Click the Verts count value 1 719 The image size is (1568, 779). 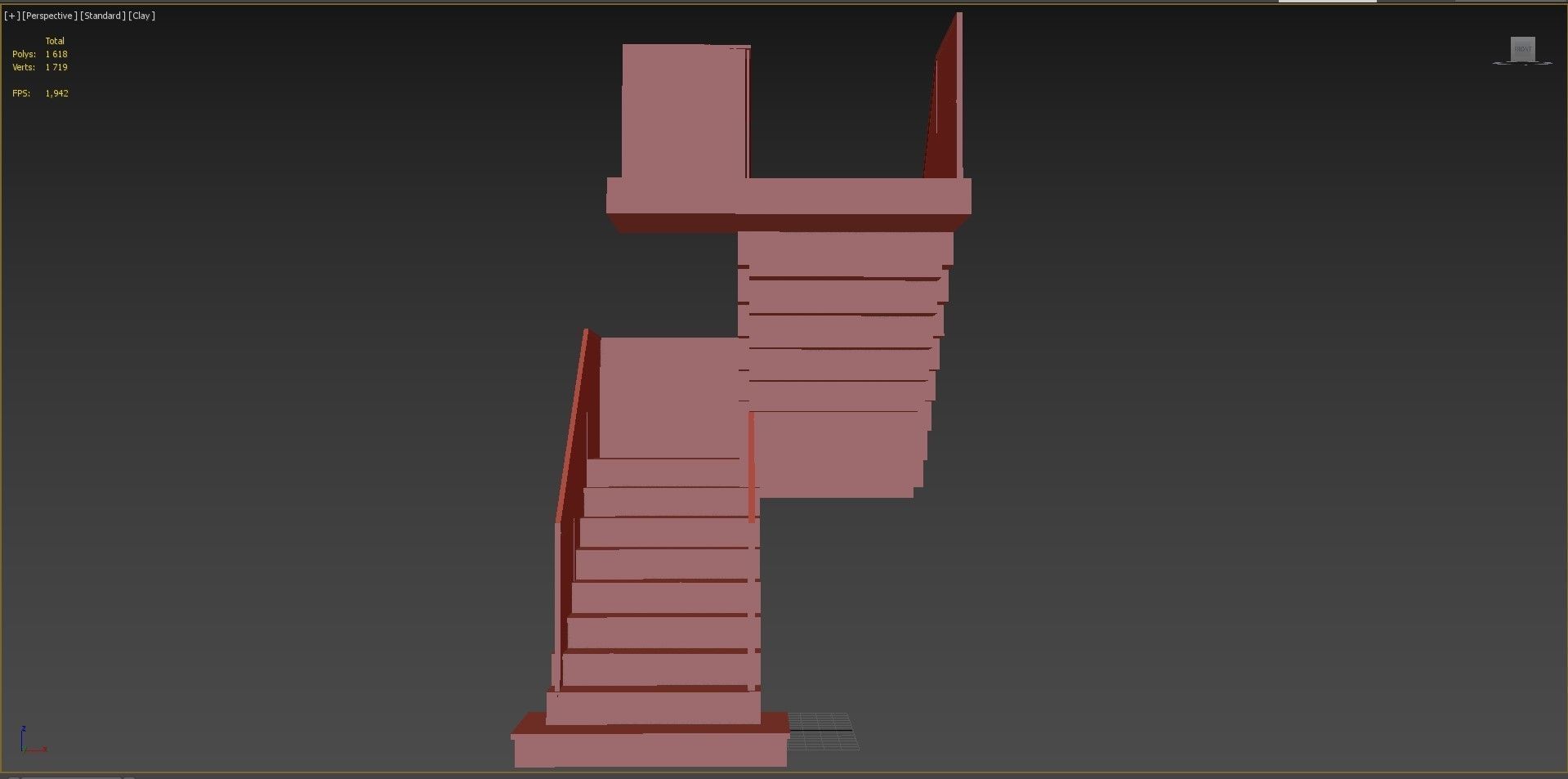point(56,67)
